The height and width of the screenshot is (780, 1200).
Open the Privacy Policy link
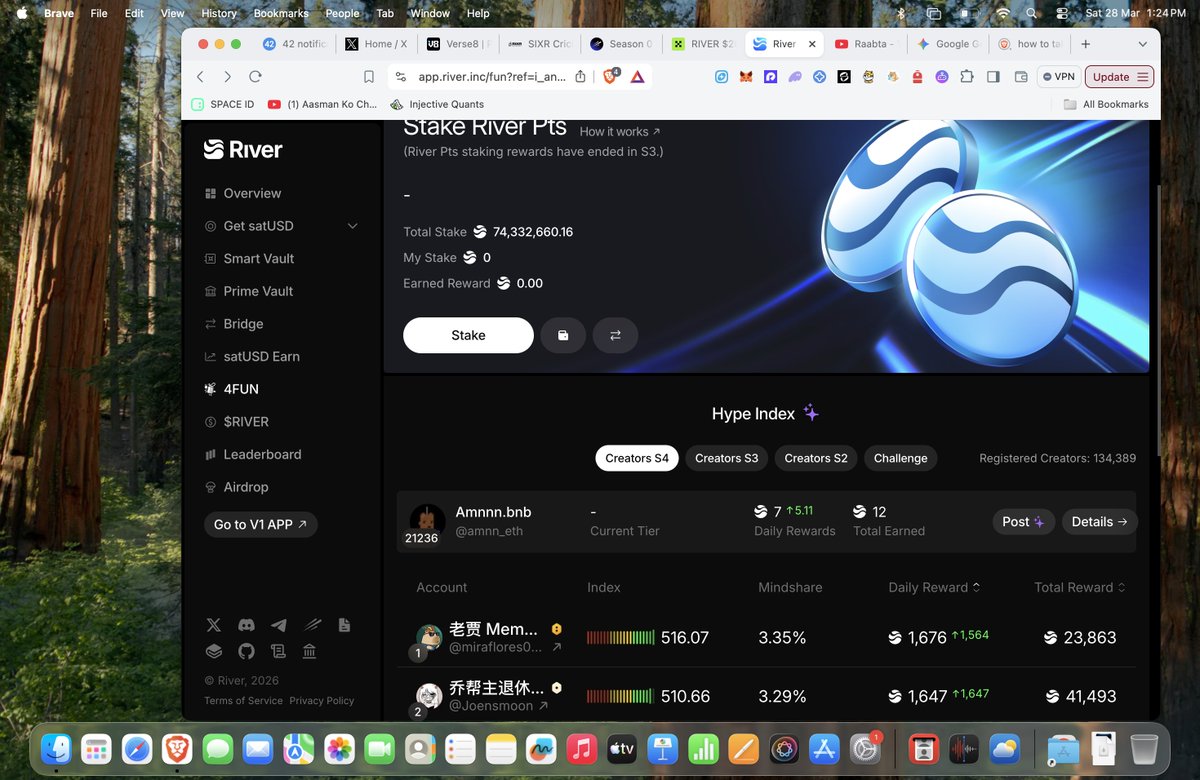322,700
